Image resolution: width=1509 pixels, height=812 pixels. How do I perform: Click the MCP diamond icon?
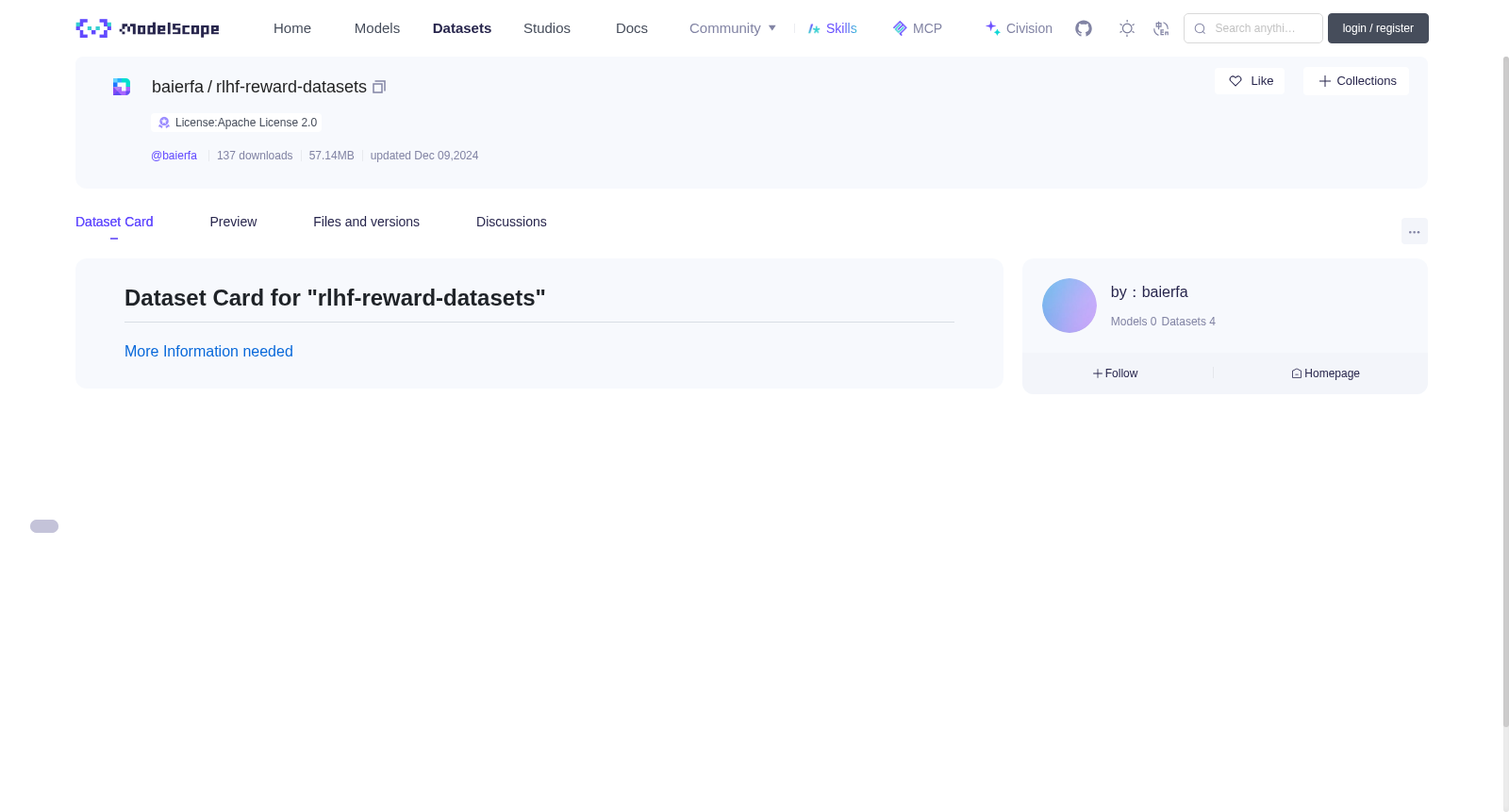tap(900, 28)
